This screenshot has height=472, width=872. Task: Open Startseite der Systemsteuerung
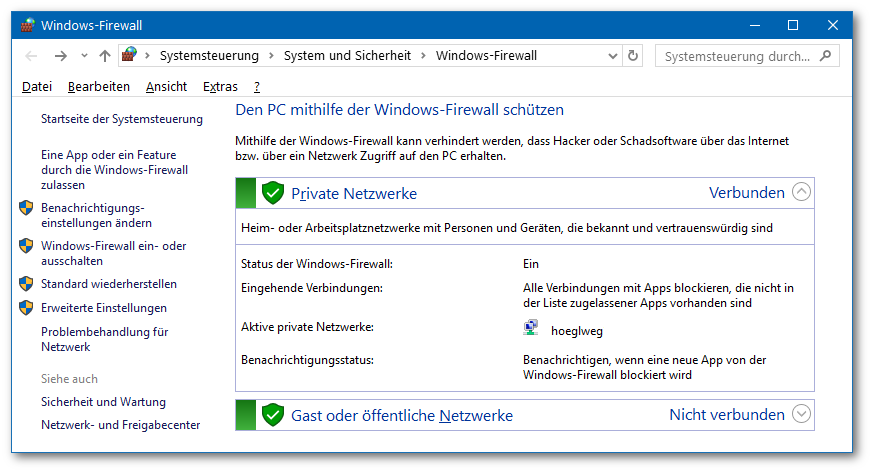122,119
